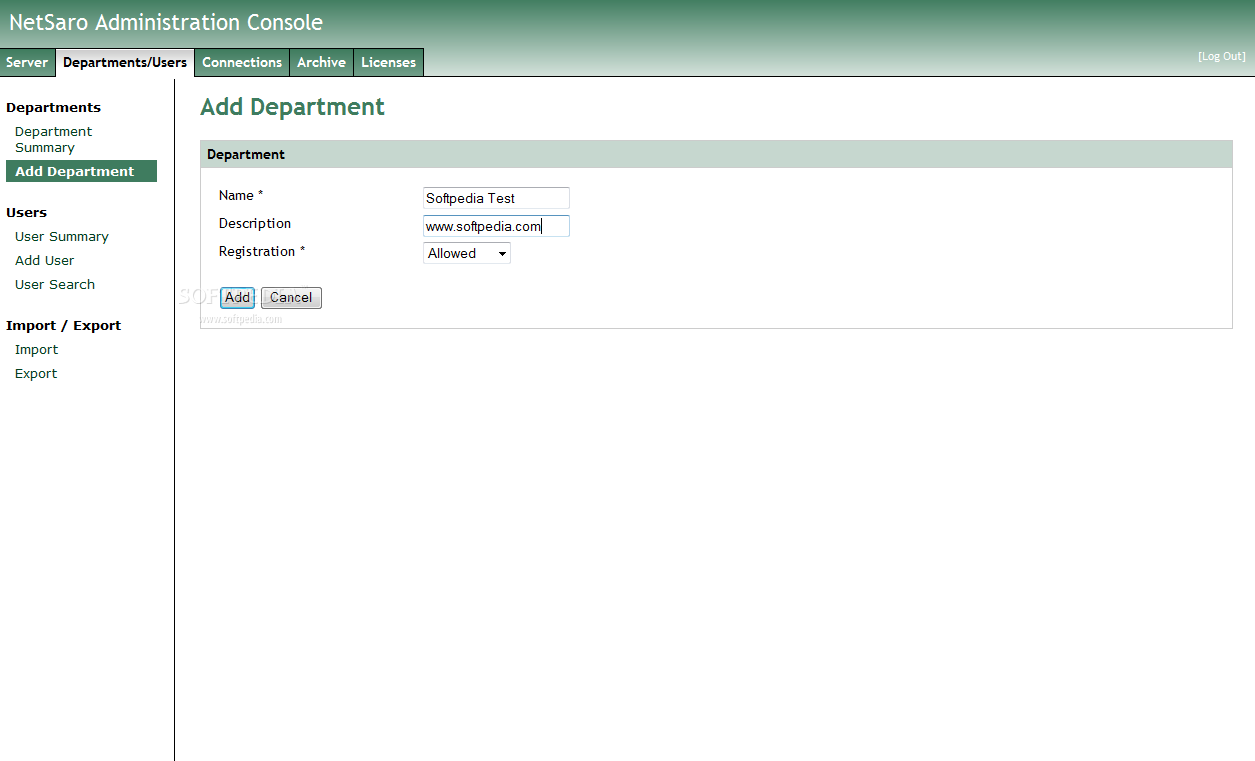
Task: Focus the department Name field
Action: 496,198
